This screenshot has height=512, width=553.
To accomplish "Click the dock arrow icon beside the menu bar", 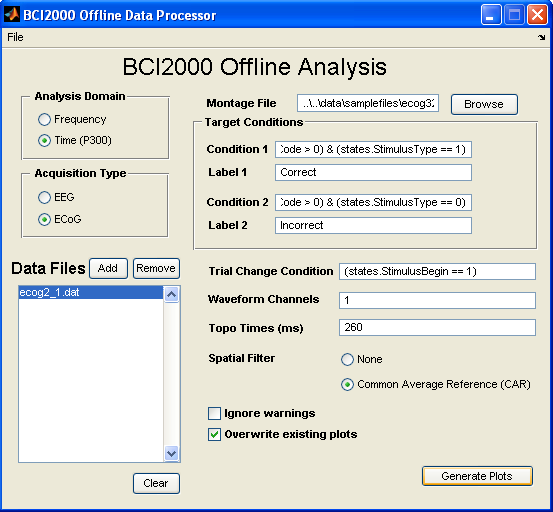I will click(542, 37).
